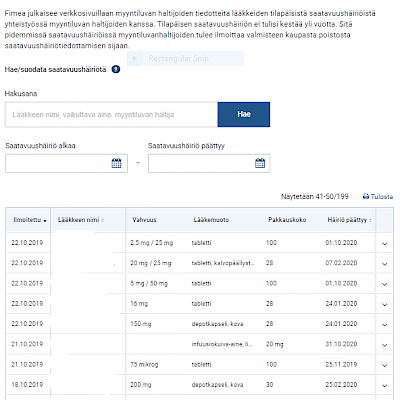
Task: Expand row with 20 mg / 25 mg
Action: pyautogui.click(x=385, y=264)
